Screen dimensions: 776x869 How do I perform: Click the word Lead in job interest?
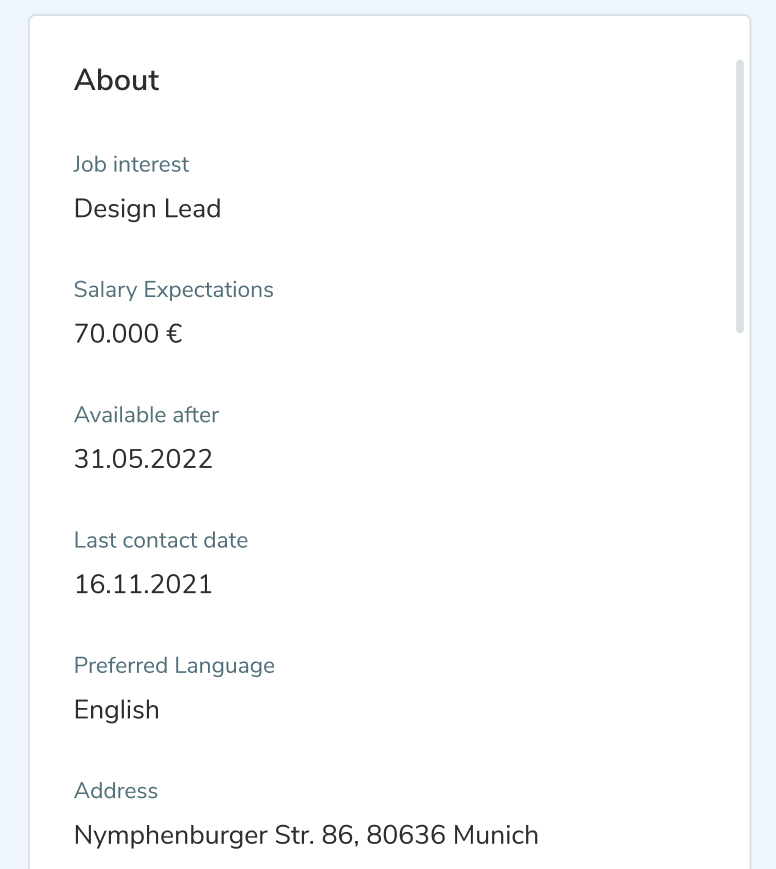click(x=193, y=209)
